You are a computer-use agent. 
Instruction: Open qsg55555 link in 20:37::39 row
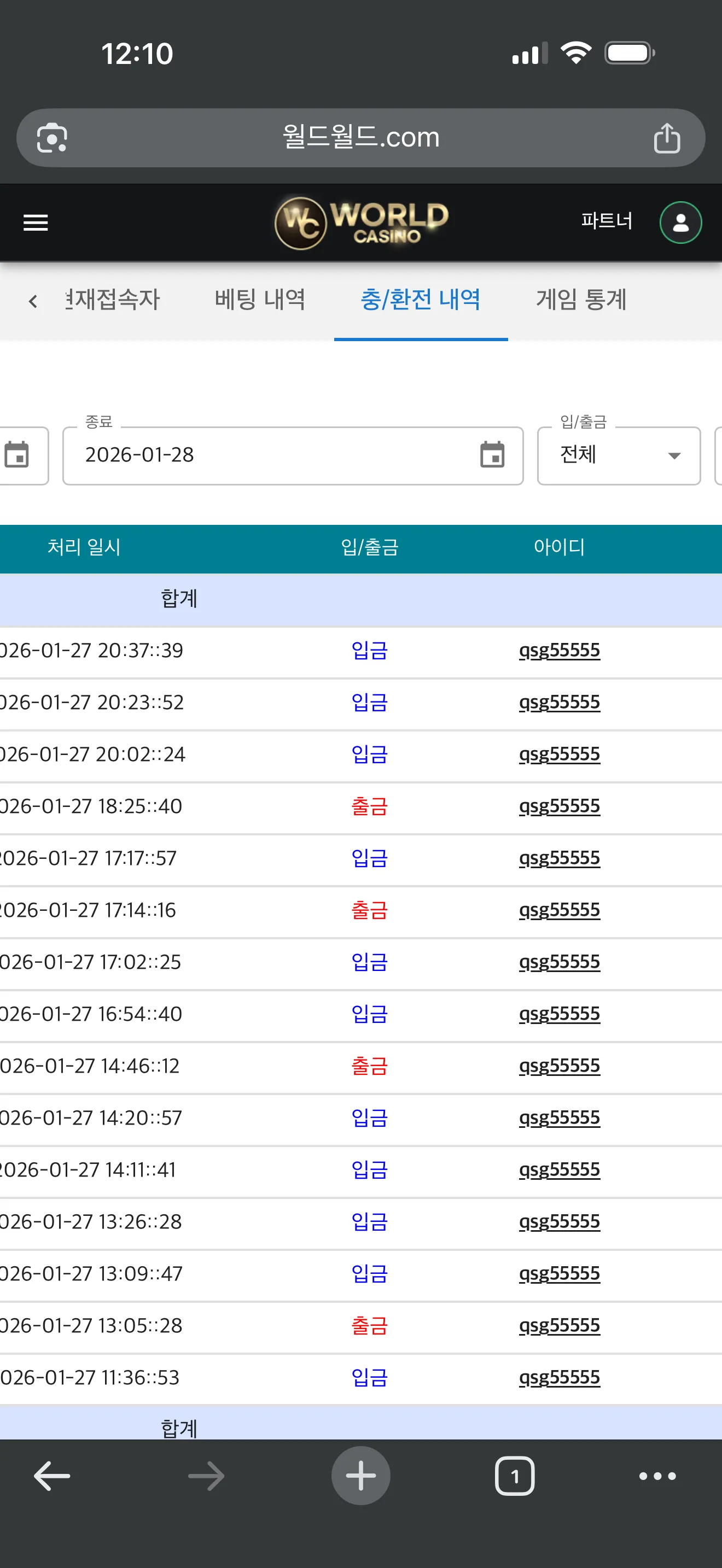(560, 650)
